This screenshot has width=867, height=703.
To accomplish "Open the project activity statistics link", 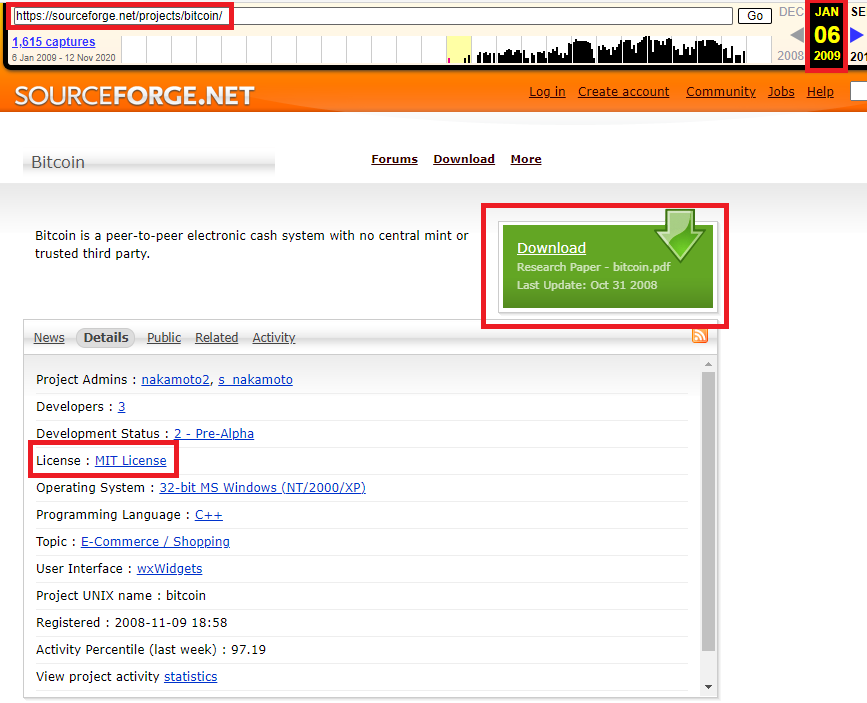I will point(191,676).
